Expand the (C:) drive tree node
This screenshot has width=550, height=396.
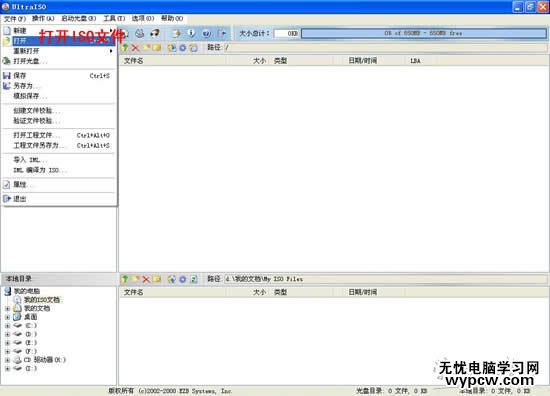7,326
